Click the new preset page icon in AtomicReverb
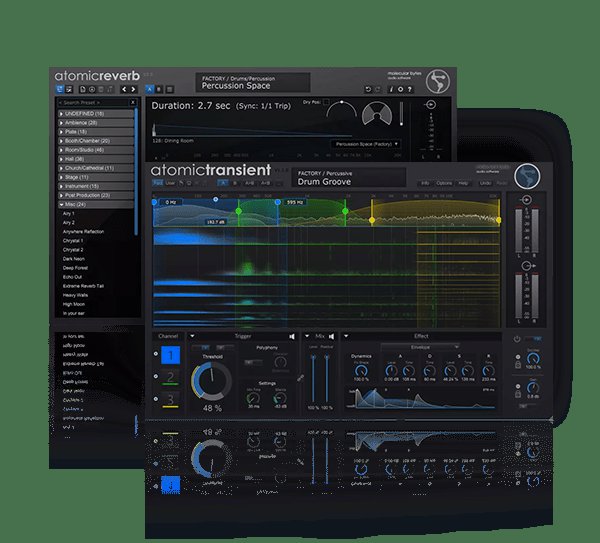Viewport: 600px width, 543px height. pyautogui.click(x=83, y=90)
